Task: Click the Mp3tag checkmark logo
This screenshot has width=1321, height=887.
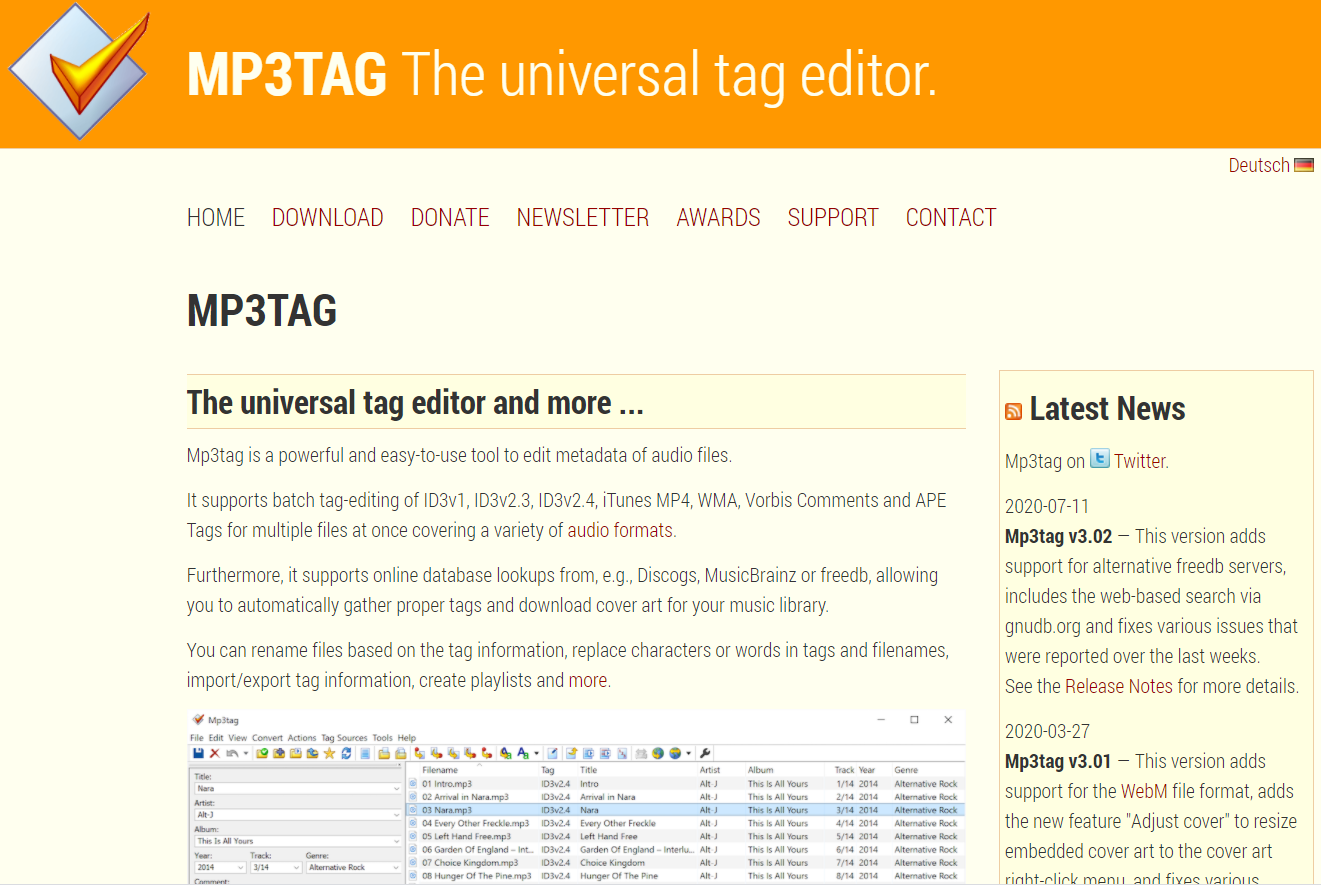Action: click(x=78, y=71)
